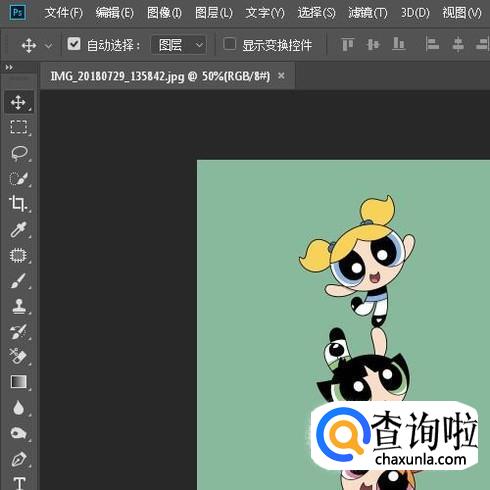490x490 pixels.
Task: Open the 编辑(E) menu
Action: (115, 13)
